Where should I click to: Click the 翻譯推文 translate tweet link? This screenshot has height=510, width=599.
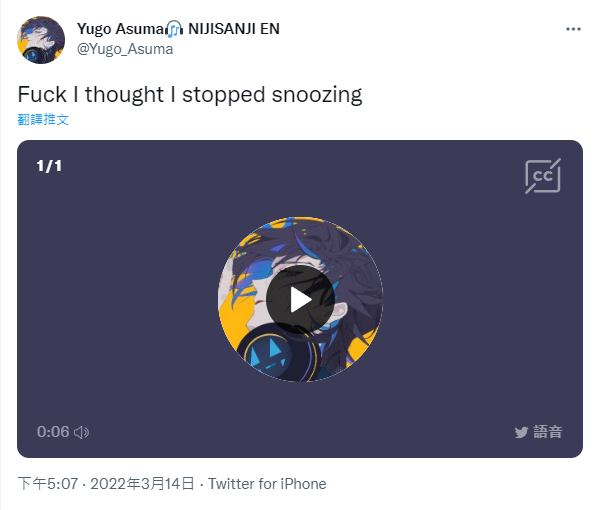43,120
